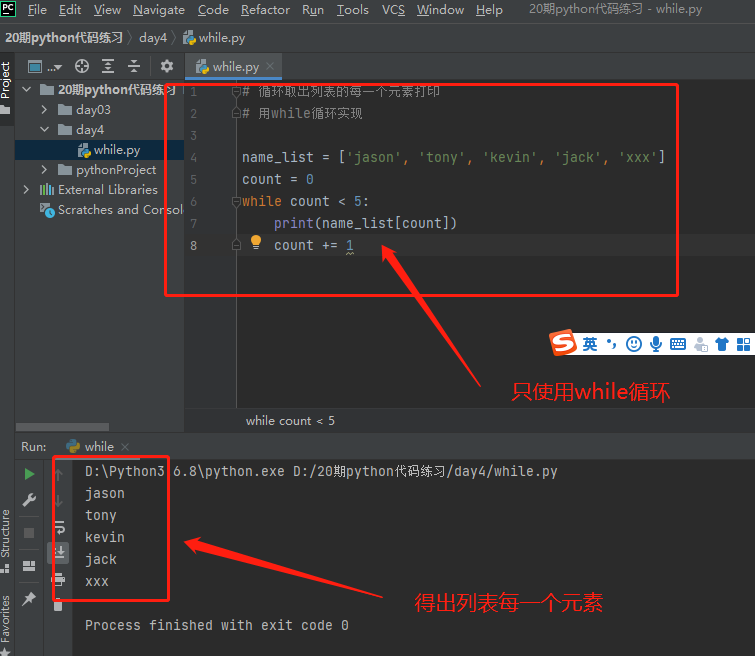Screen dimensions: 755x656
Task: Toggle the comment fold marker on line 1
Action: [236, 92]
